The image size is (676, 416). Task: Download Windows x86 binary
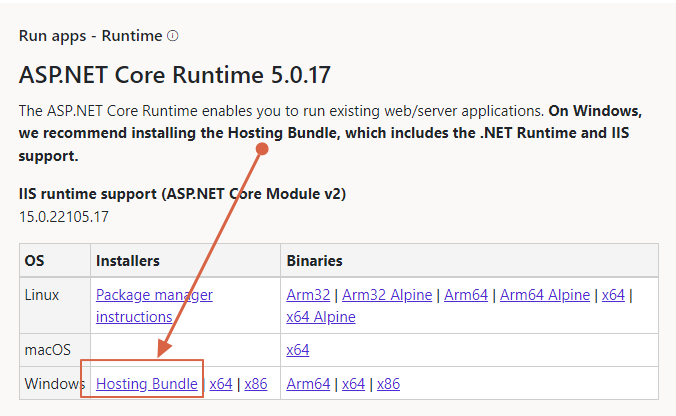coord(388,384)
